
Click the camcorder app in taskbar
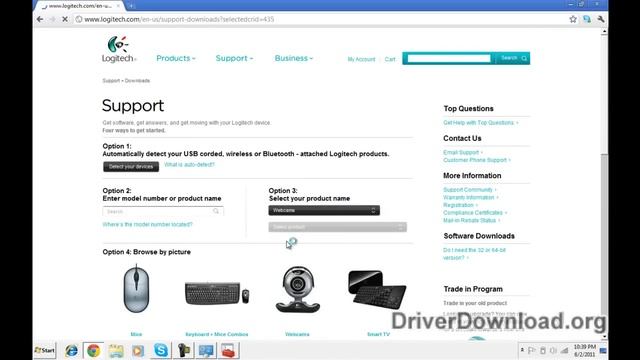click(183, 351)
